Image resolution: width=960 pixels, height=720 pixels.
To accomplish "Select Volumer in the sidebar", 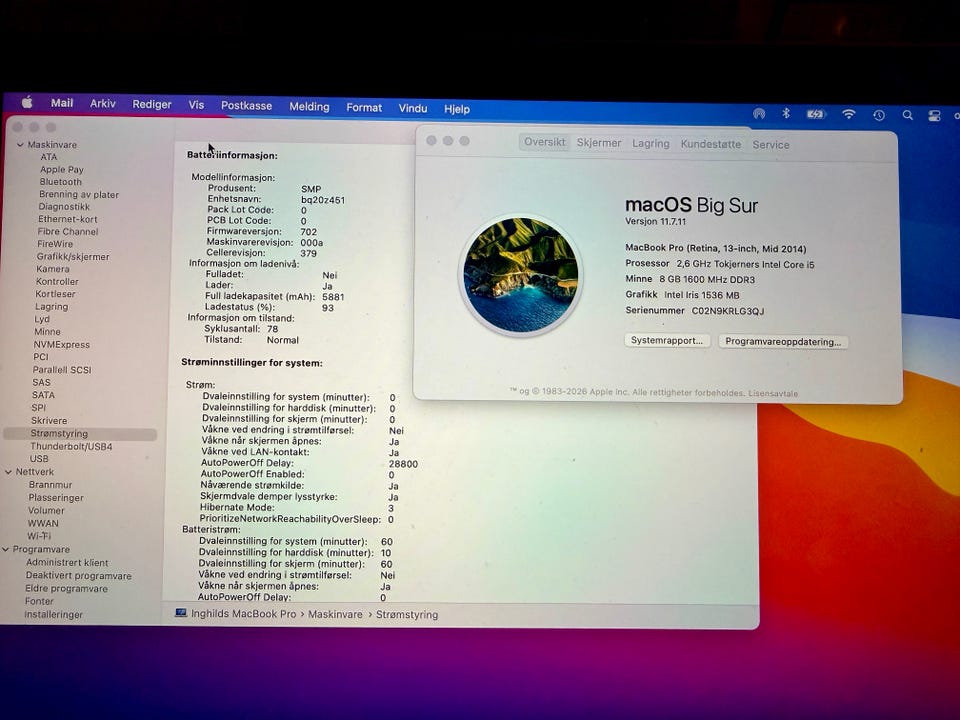I will coord(46,511).
